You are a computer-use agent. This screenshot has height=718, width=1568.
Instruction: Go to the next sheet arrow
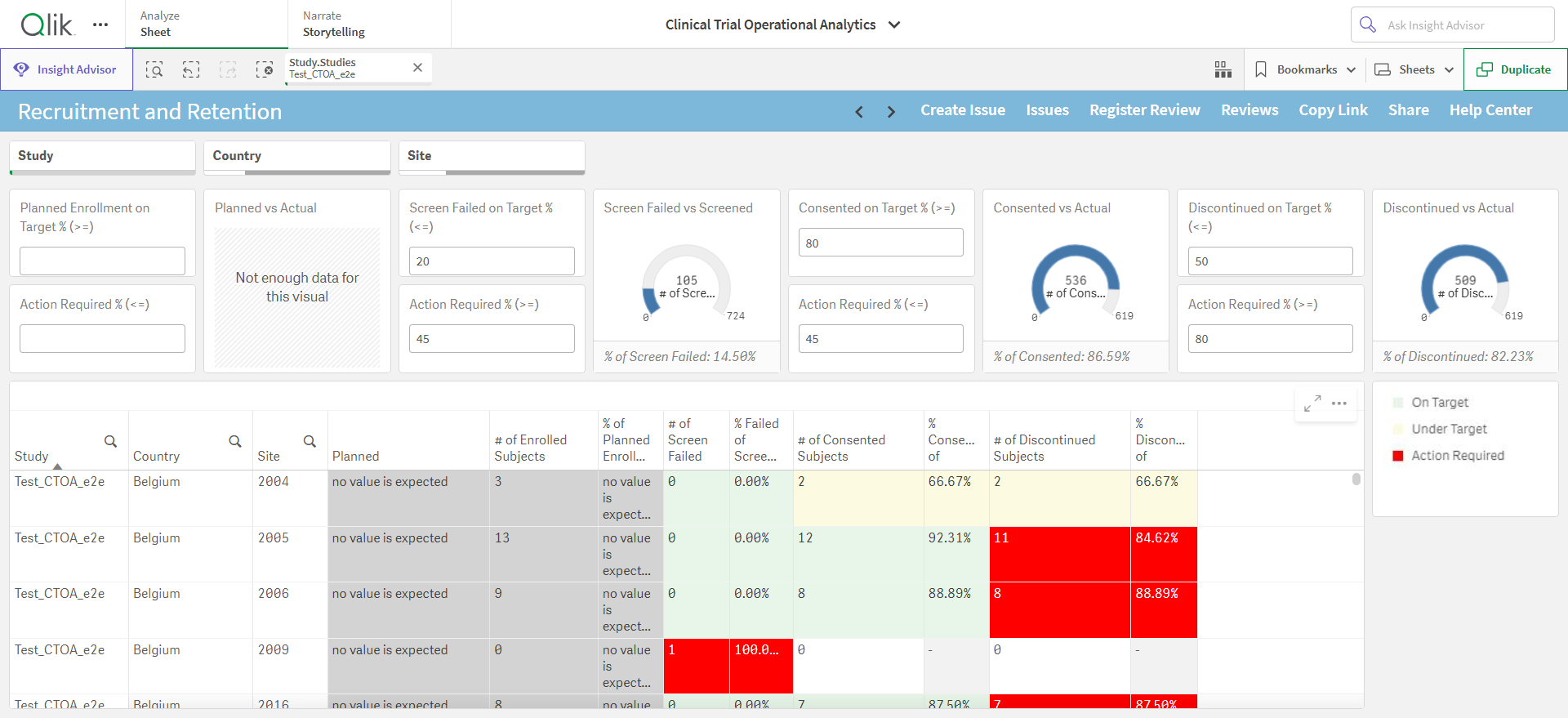coord(891,112)
